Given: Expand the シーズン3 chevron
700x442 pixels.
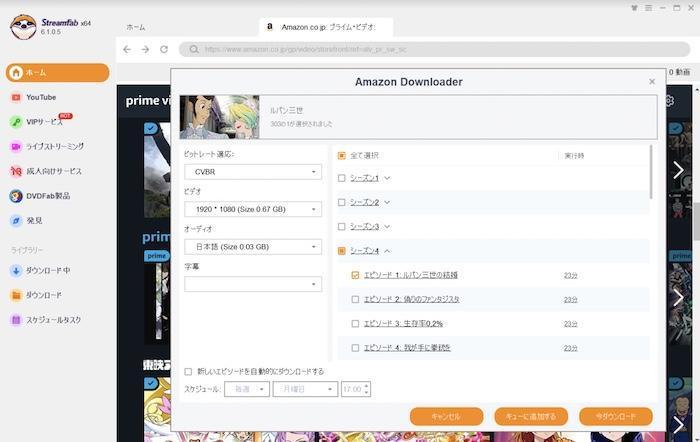Looking at the screenshot, I should [x=387, y=227].
